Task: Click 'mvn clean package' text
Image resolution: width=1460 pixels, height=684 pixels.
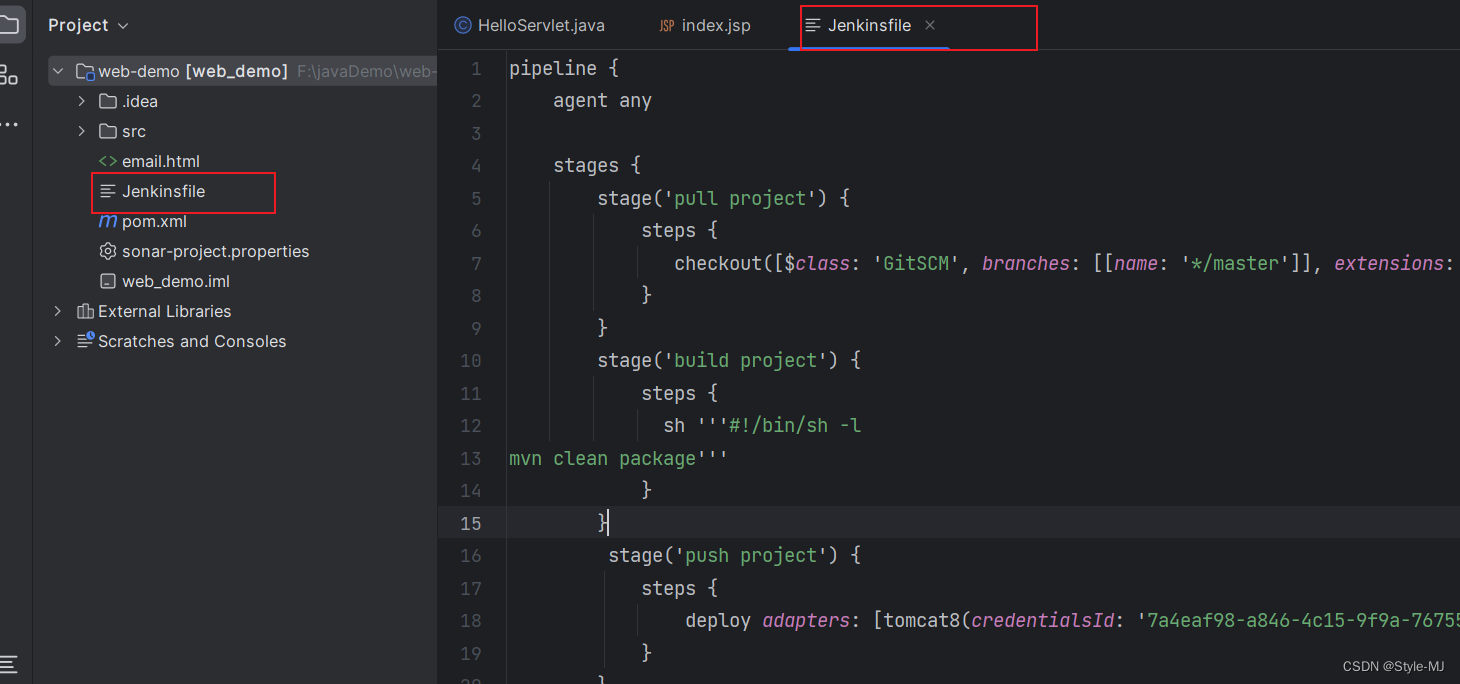Action: coord(602,458)
